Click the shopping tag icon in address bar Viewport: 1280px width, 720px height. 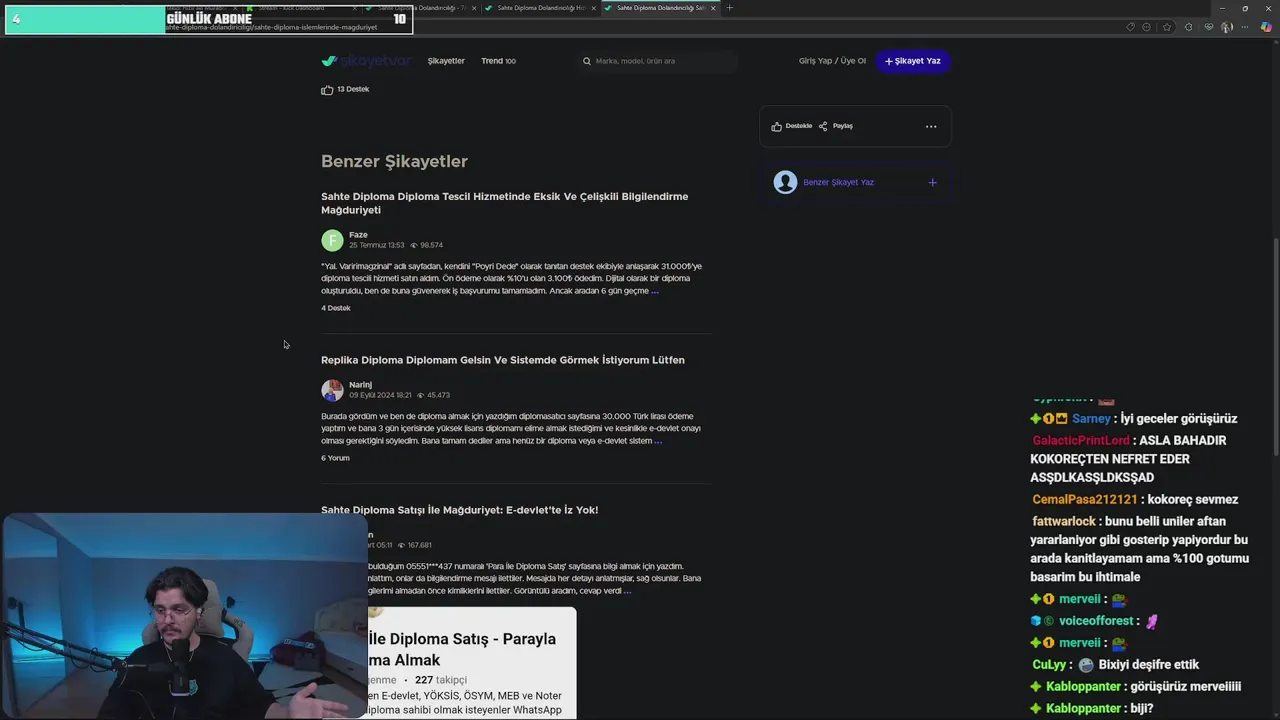point(1130,27)
